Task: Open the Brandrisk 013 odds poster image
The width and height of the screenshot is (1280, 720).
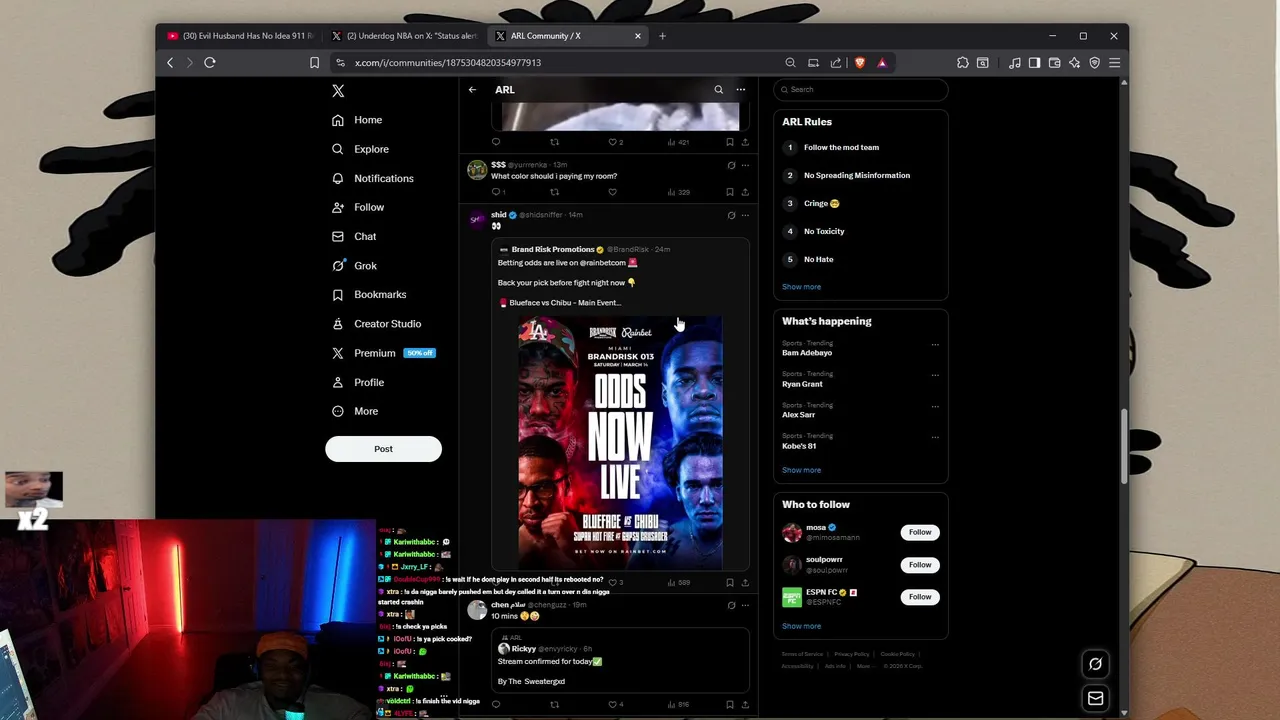Action: (x=620, y=442)
